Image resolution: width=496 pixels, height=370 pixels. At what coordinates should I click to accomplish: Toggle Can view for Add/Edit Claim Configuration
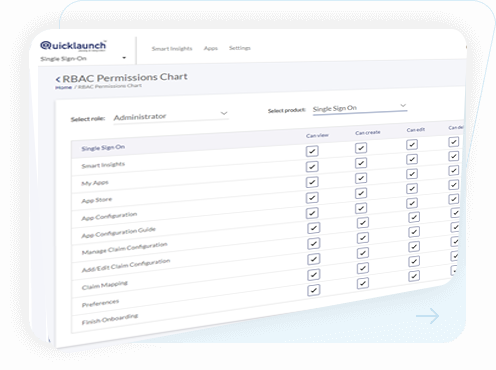[x=313, y=243]
